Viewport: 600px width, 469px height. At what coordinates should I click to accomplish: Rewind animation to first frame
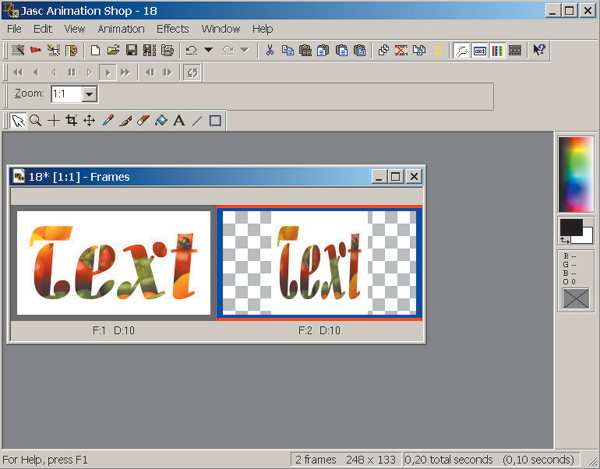click(18, 72)
